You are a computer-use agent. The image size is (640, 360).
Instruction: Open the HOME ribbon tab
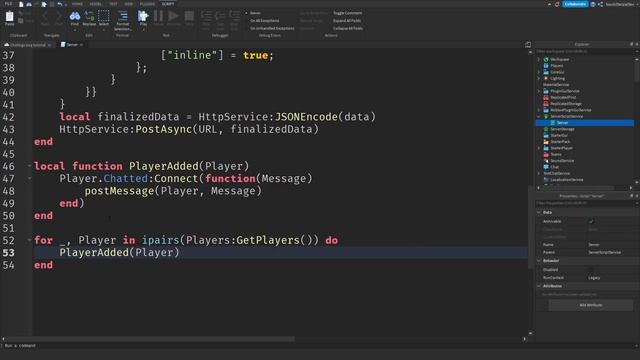point(77,4)
